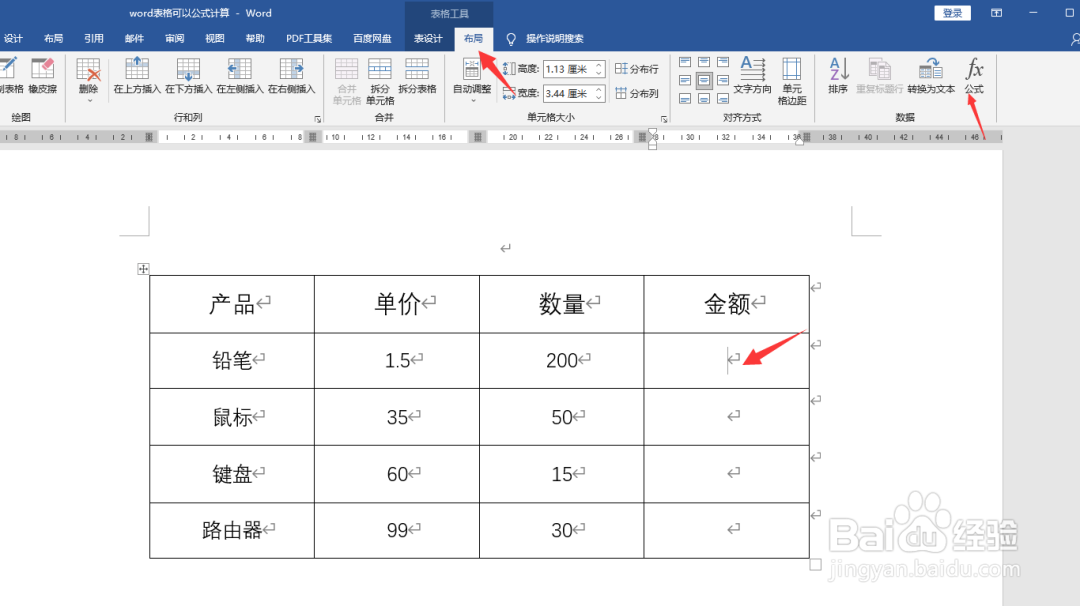Select the 布局 tab under 表格工具
This screenshot has width=1080, height=606.
coord(473,39)
